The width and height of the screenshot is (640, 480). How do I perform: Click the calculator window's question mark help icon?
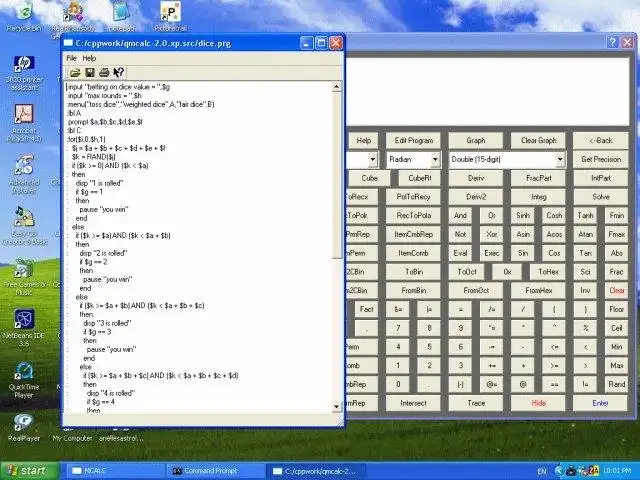[612, 42]
